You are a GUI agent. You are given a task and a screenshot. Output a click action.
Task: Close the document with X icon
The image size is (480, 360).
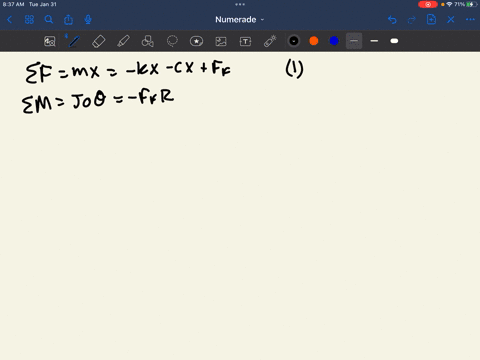451,20
